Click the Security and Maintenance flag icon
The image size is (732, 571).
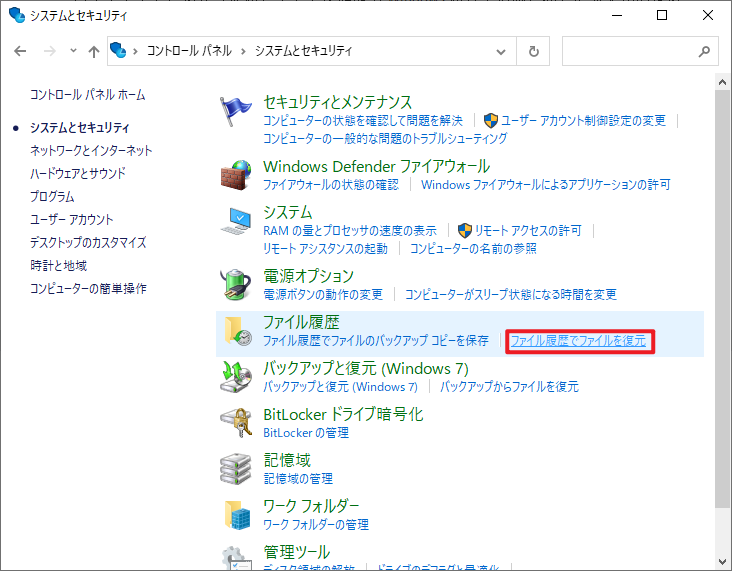point(236,111)
